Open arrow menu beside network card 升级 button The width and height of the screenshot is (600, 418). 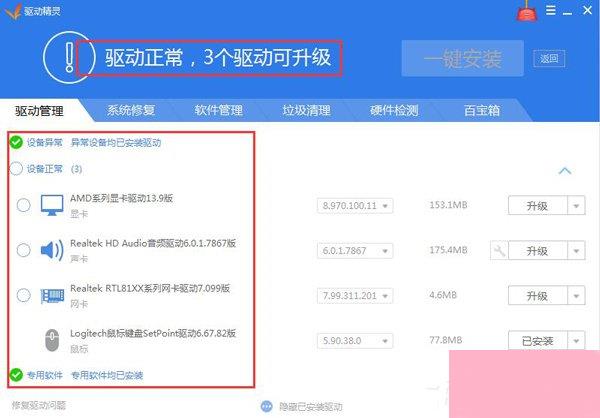[576, 296]
